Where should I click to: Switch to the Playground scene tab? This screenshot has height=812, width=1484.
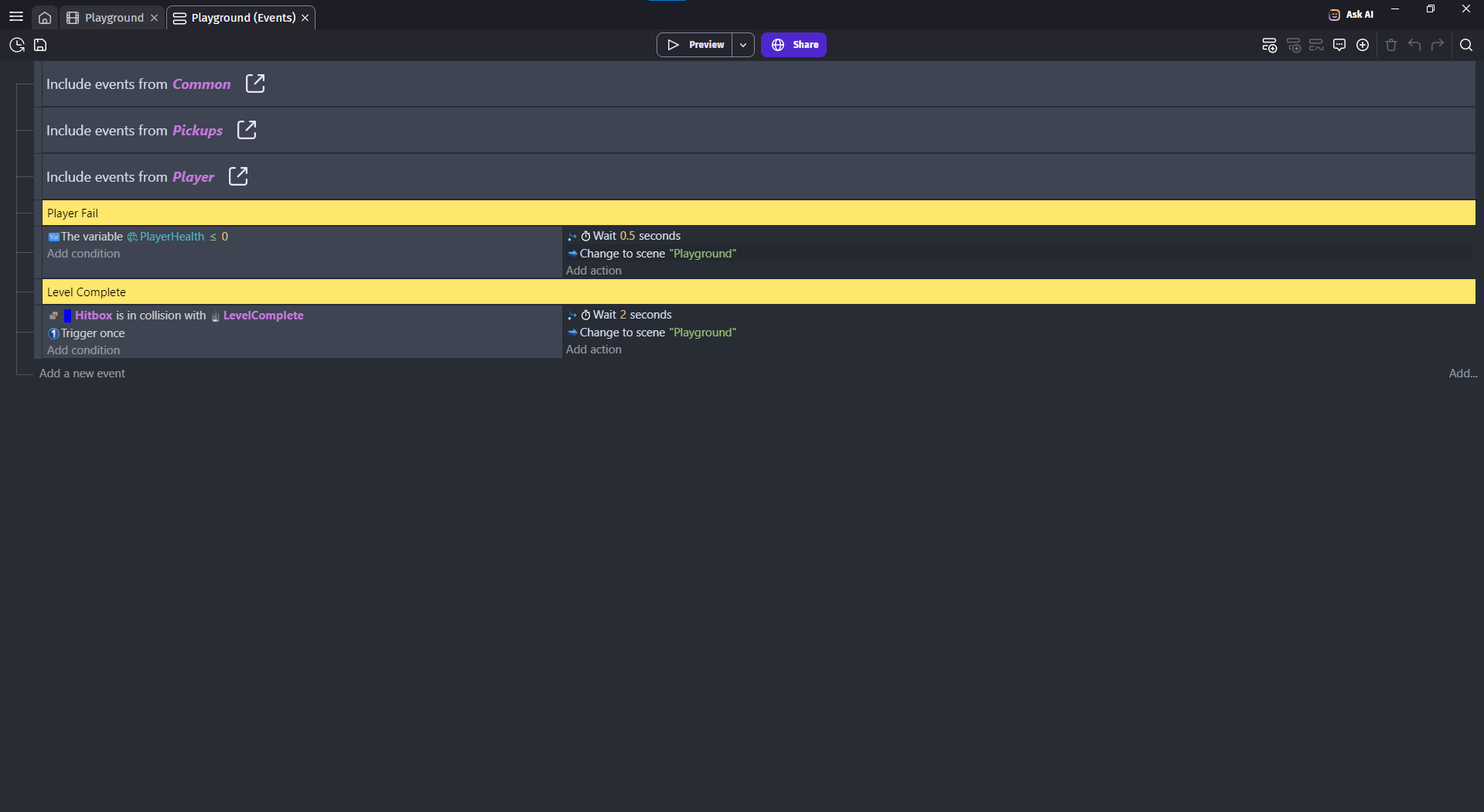113,17
